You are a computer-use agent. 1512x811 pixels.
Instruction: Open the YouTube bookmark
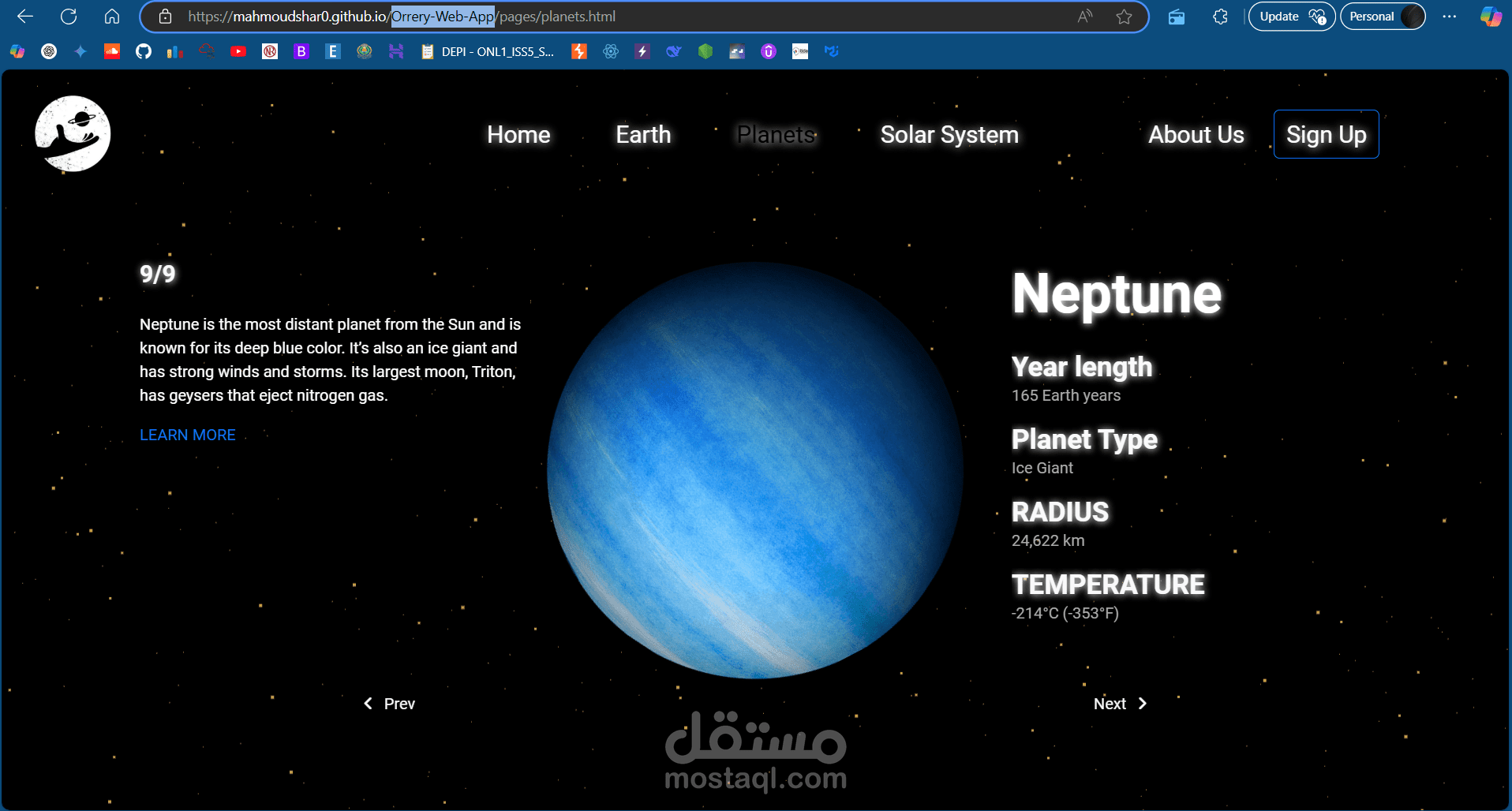[238, 51]
